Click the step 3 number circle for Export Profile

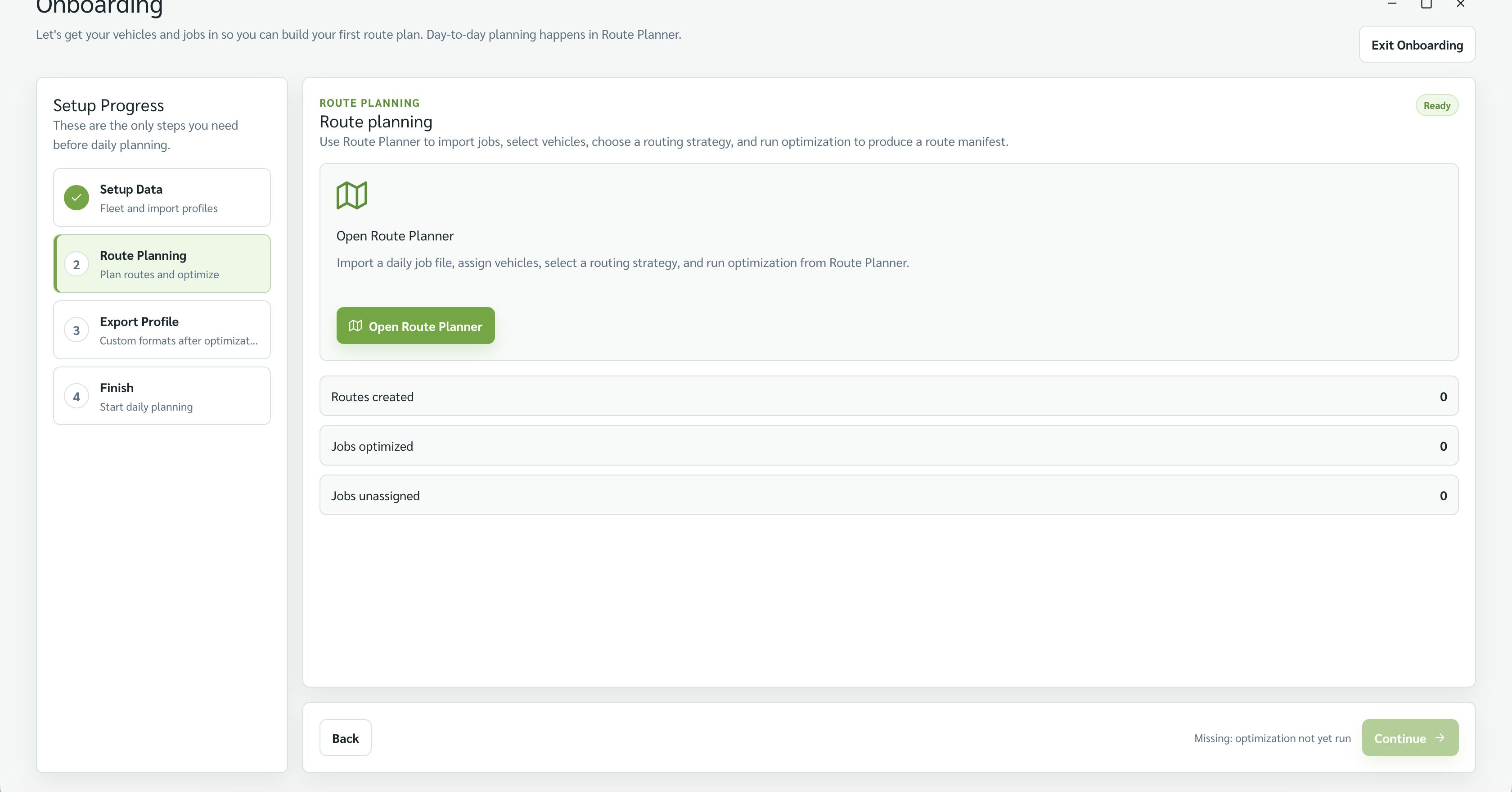pyautogui.click(x=76, y=330)
